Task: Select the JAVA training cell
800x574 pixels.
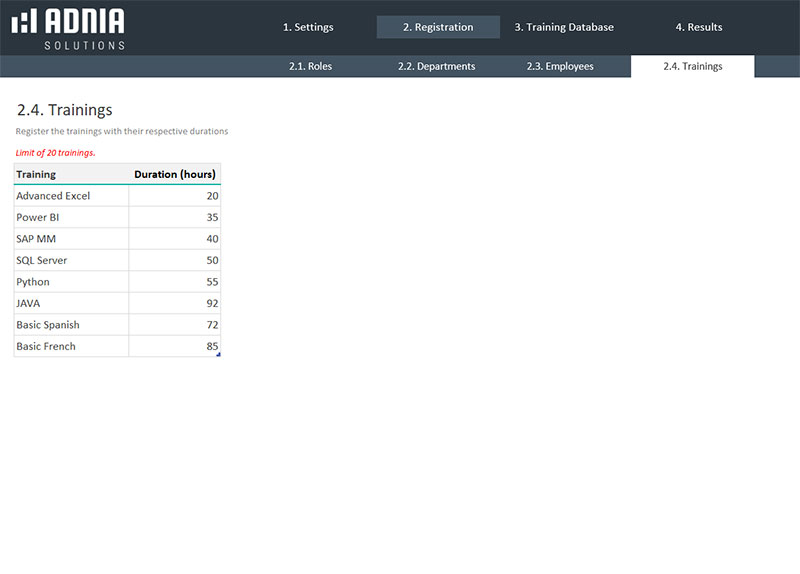Action: (71, 303)
